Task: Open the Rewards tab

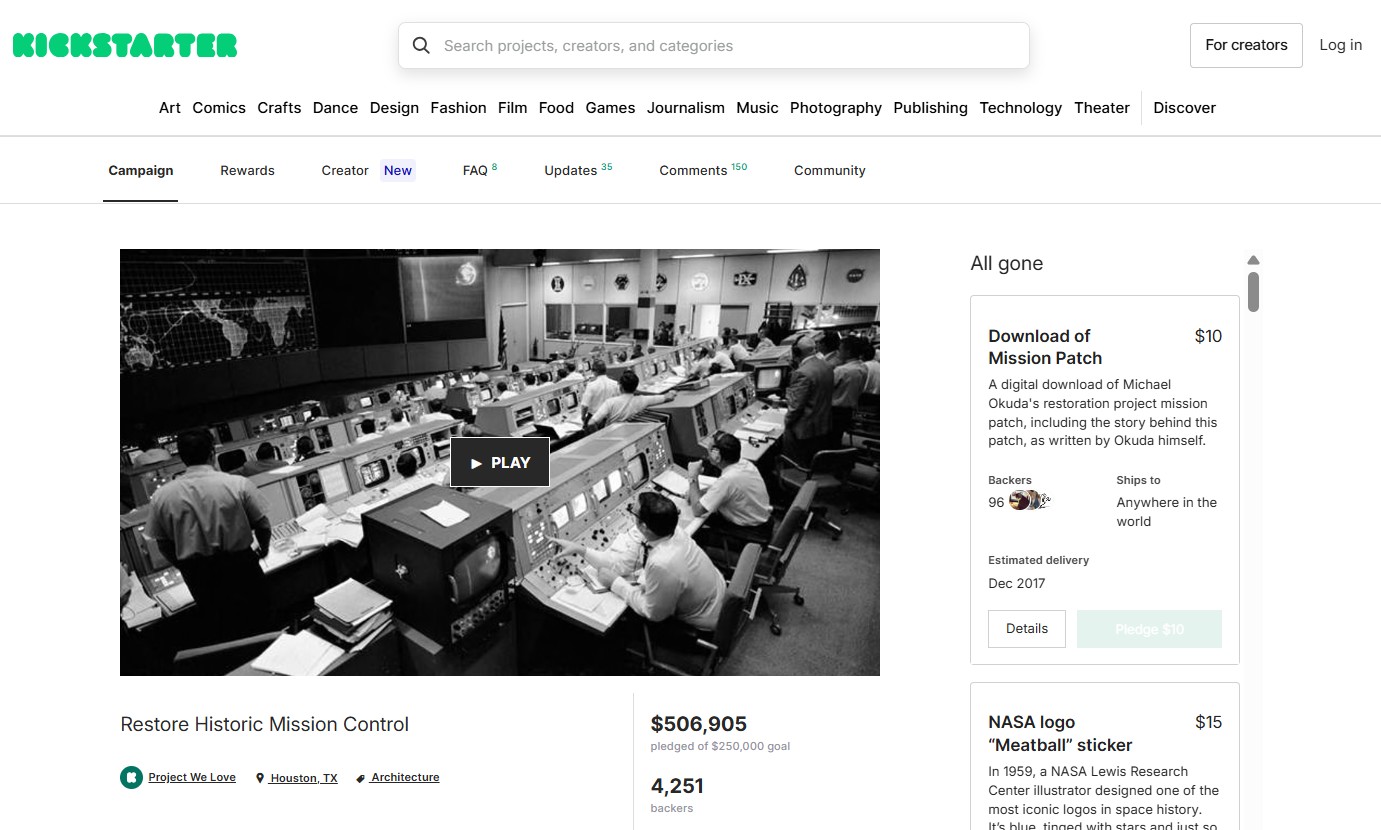Action: (x=247, y=171)
